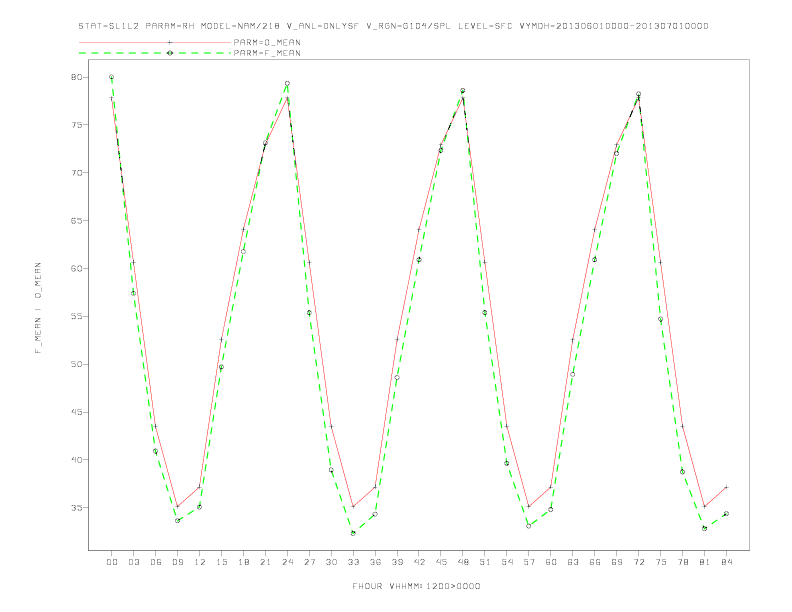Click the y-axis label F_MEAN | O_MEAN
The image size is (792, 612).
pos(38,308)
